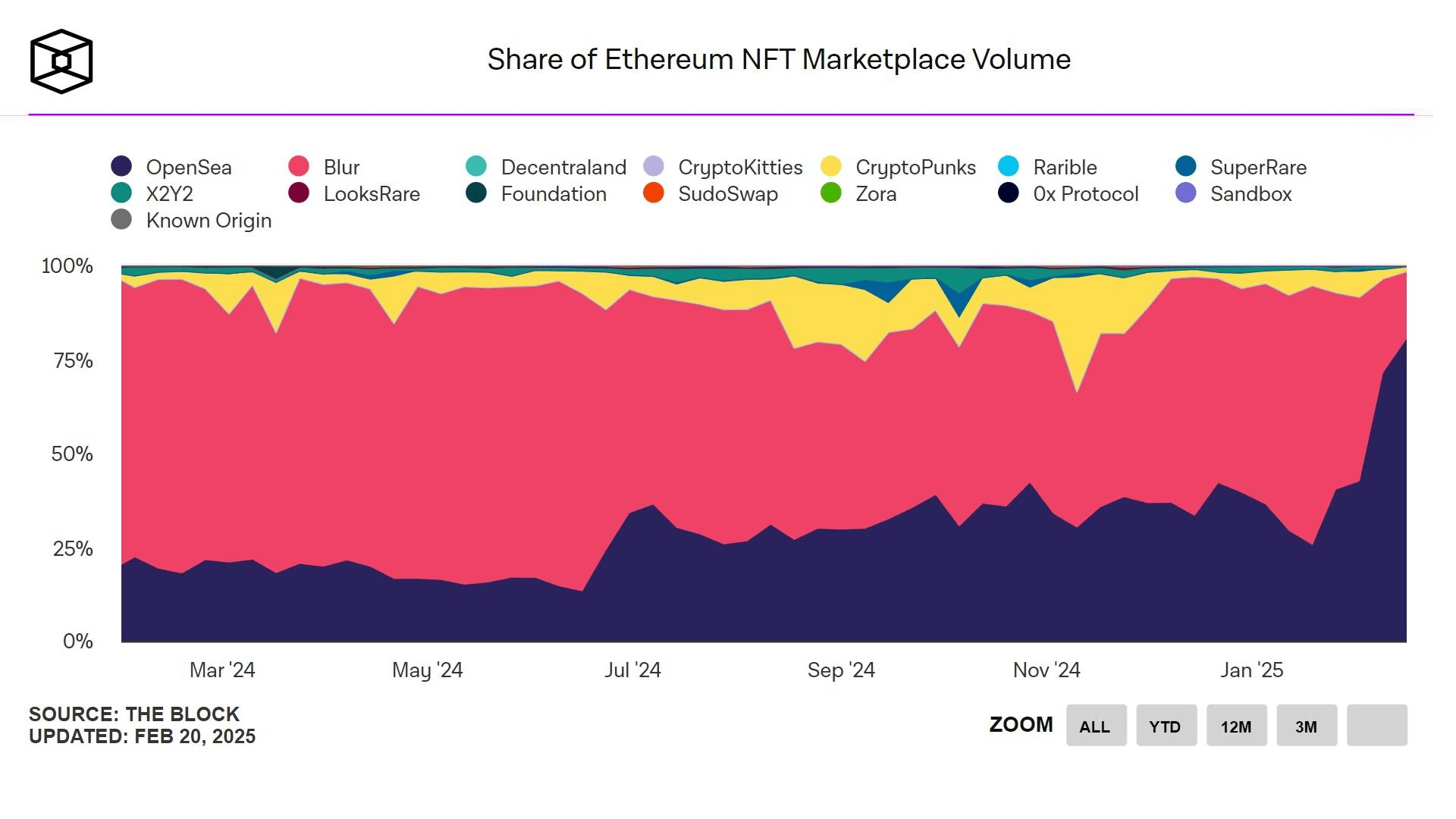The image size is (1456, 819).
Task: Click the Foundation legend dot
Action: (476, 193)
